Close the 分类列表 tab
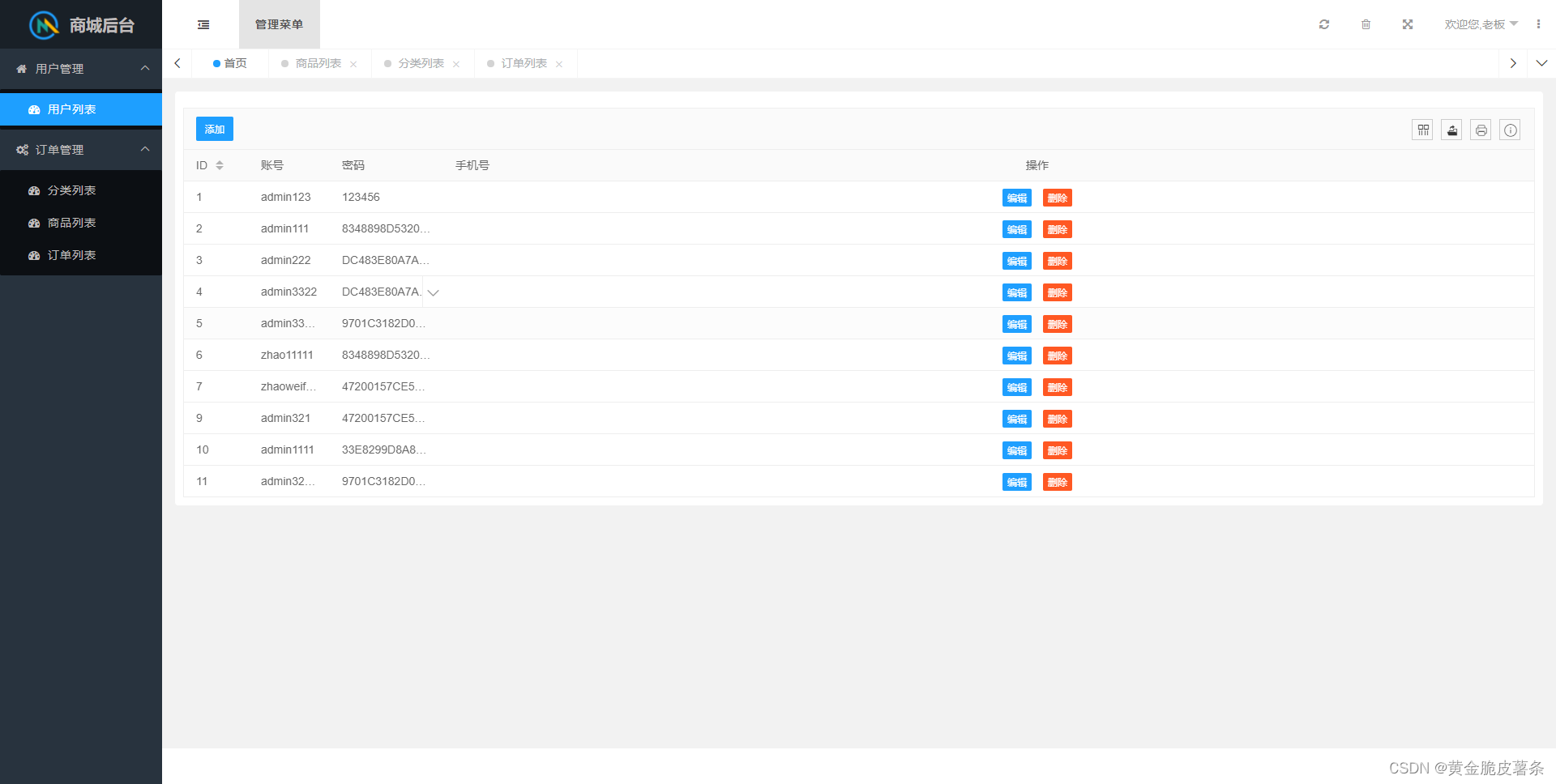Viewport: 1556px width, 784px height. 456,64
